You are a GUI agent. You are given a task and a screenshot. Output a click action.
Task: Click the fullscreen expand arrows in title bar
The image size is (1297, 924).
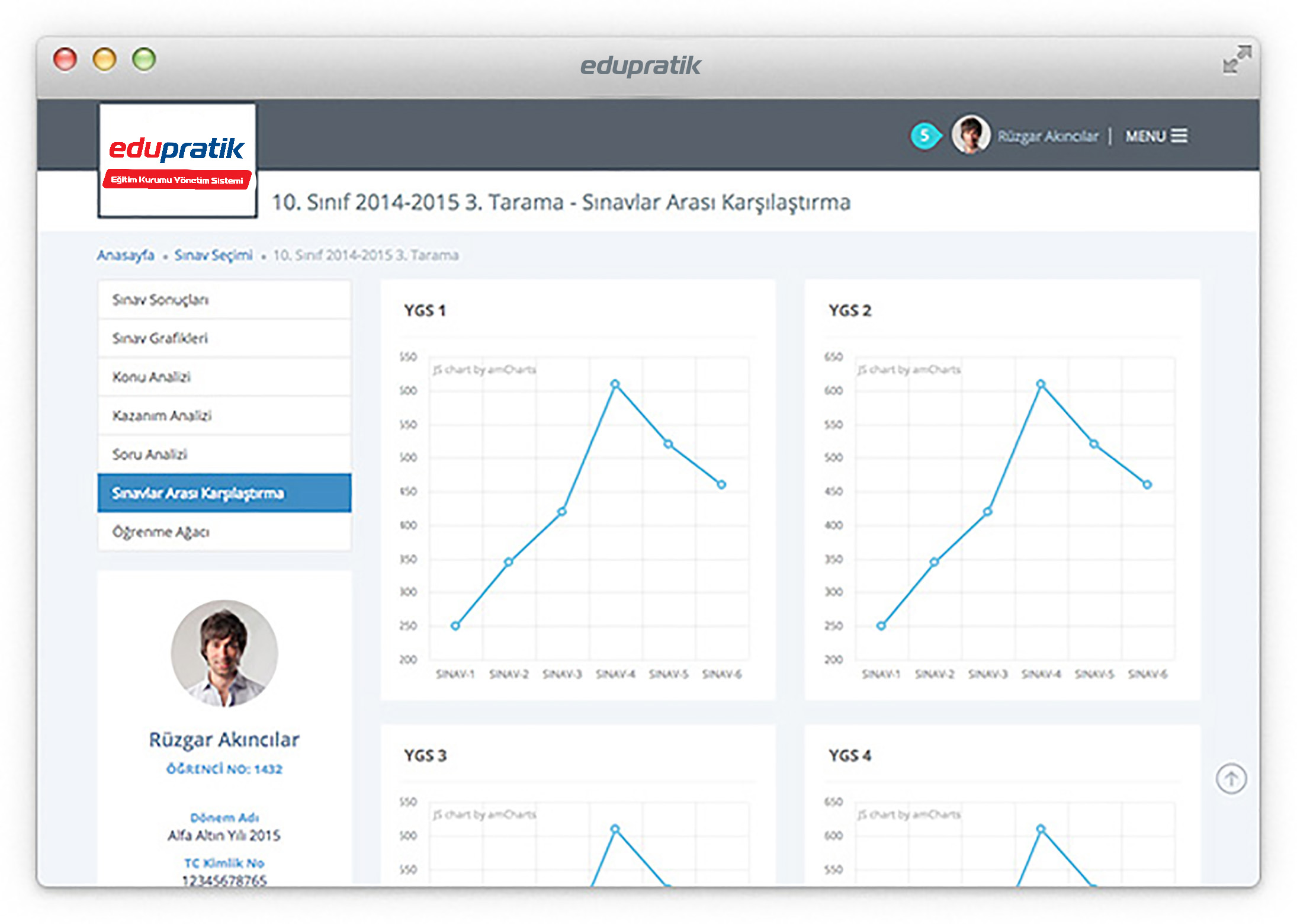1237,60
